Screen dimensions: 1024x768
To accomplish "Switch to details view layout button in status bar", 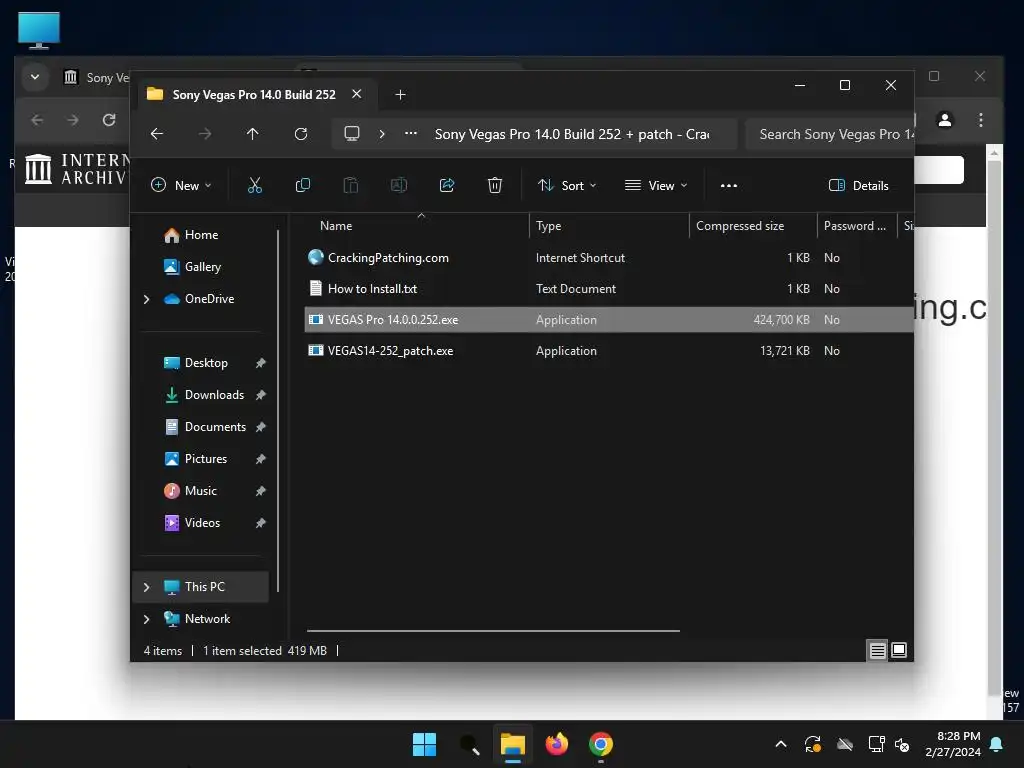I will coord(878,650).
